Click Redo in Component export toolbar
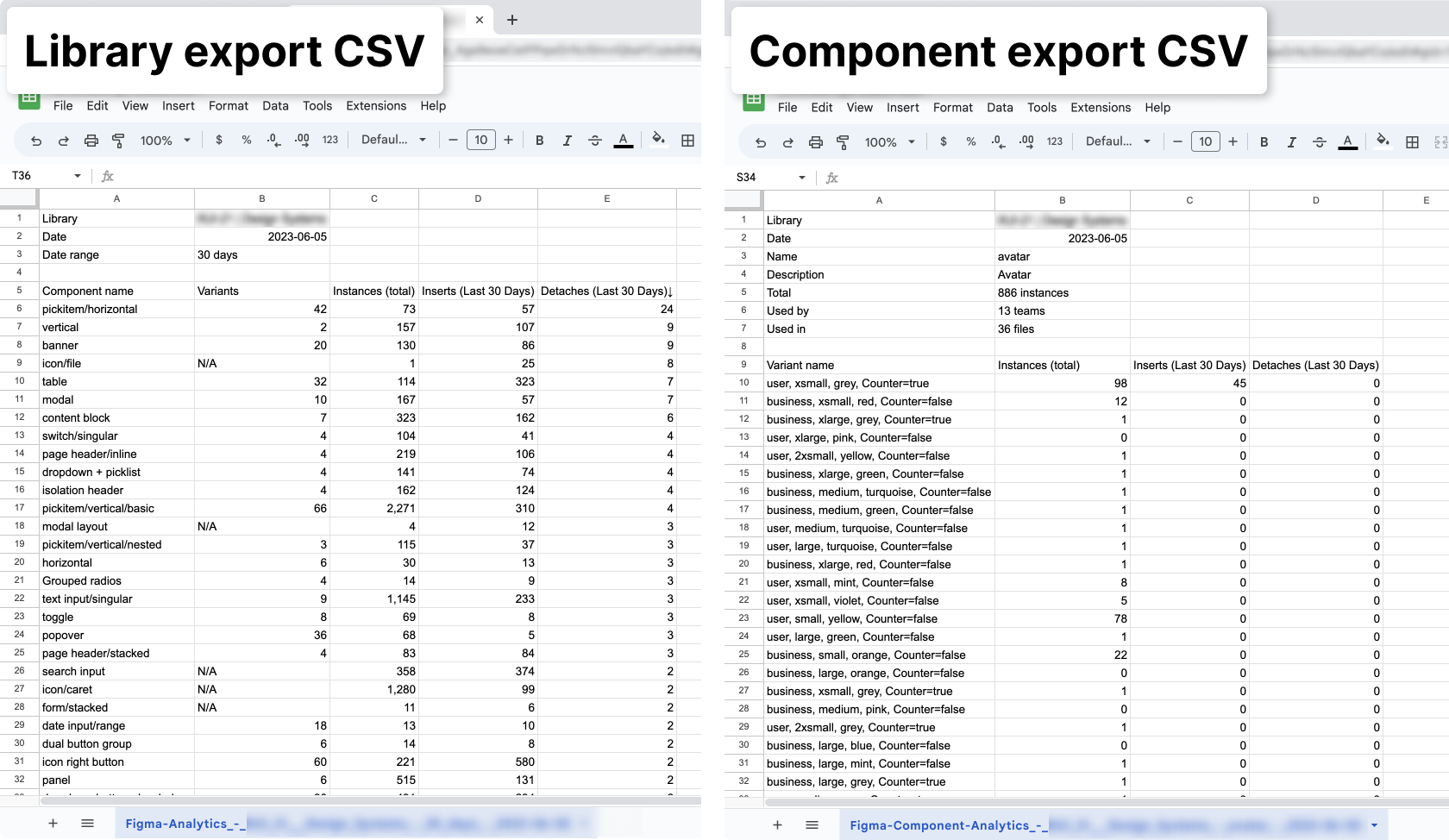This screenshot has height=840, width=1449. coord(788,142)
